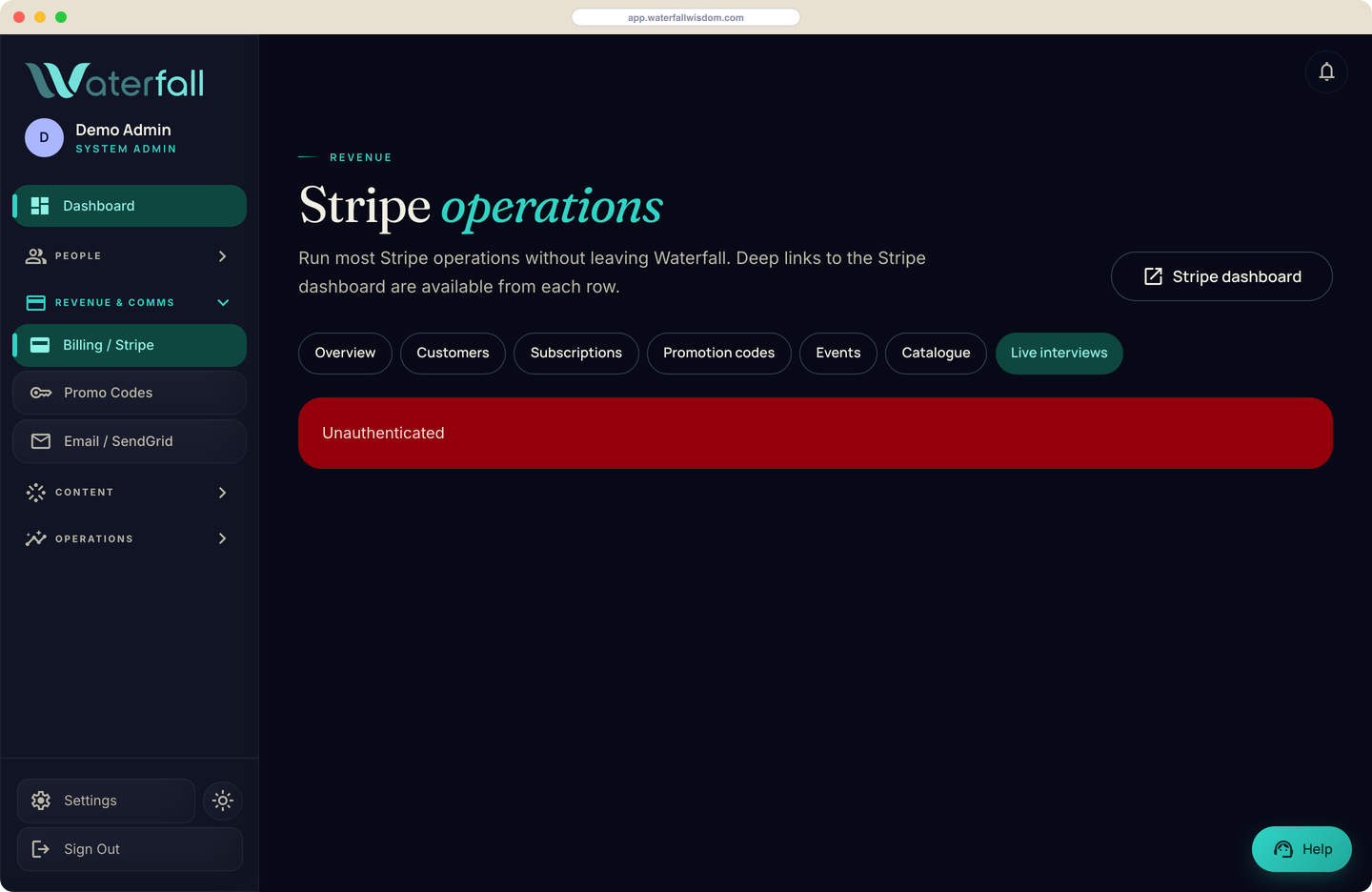Viewport: 1372px width, 892px height.
Task: Collapse the Revenue & Comms chevron
Action: click(x=223, y=303)
